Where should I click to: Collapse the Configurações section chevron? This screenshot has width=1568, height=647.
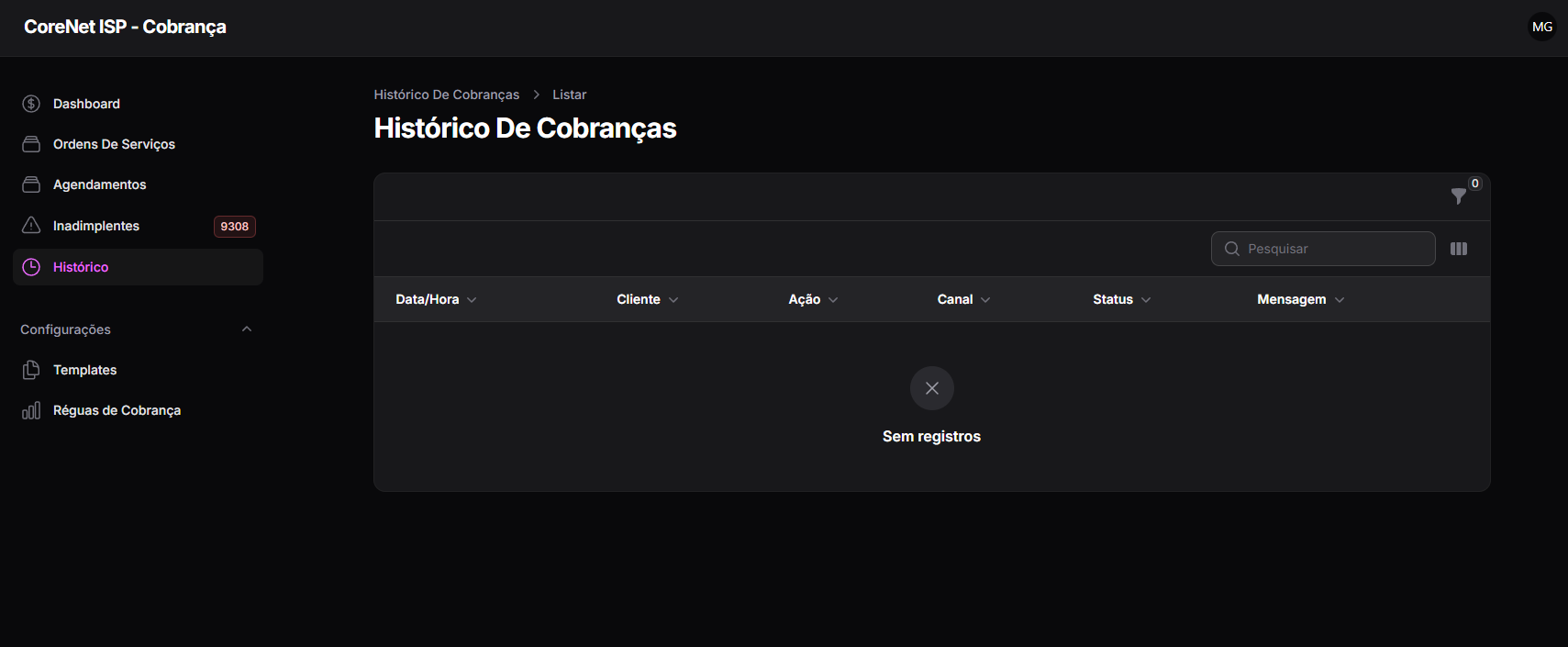point(246,329)
